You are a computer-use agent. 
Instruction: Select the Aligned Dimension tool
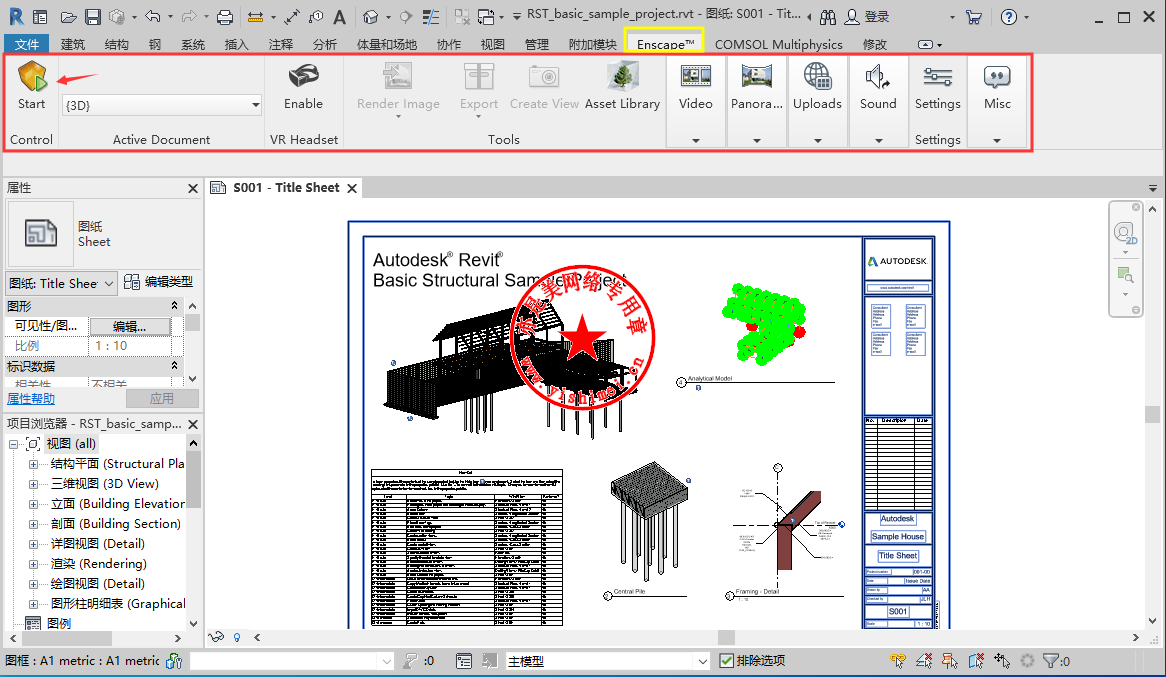[292, 16]
